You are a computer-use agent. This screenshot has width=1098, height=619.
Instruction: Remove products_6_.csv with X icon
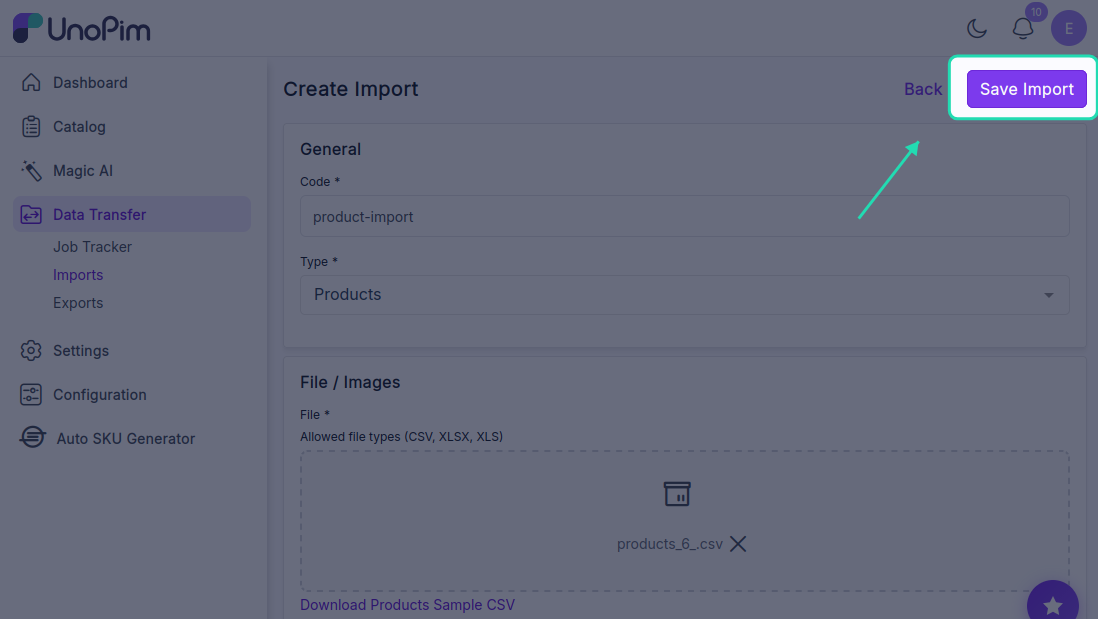738,544
